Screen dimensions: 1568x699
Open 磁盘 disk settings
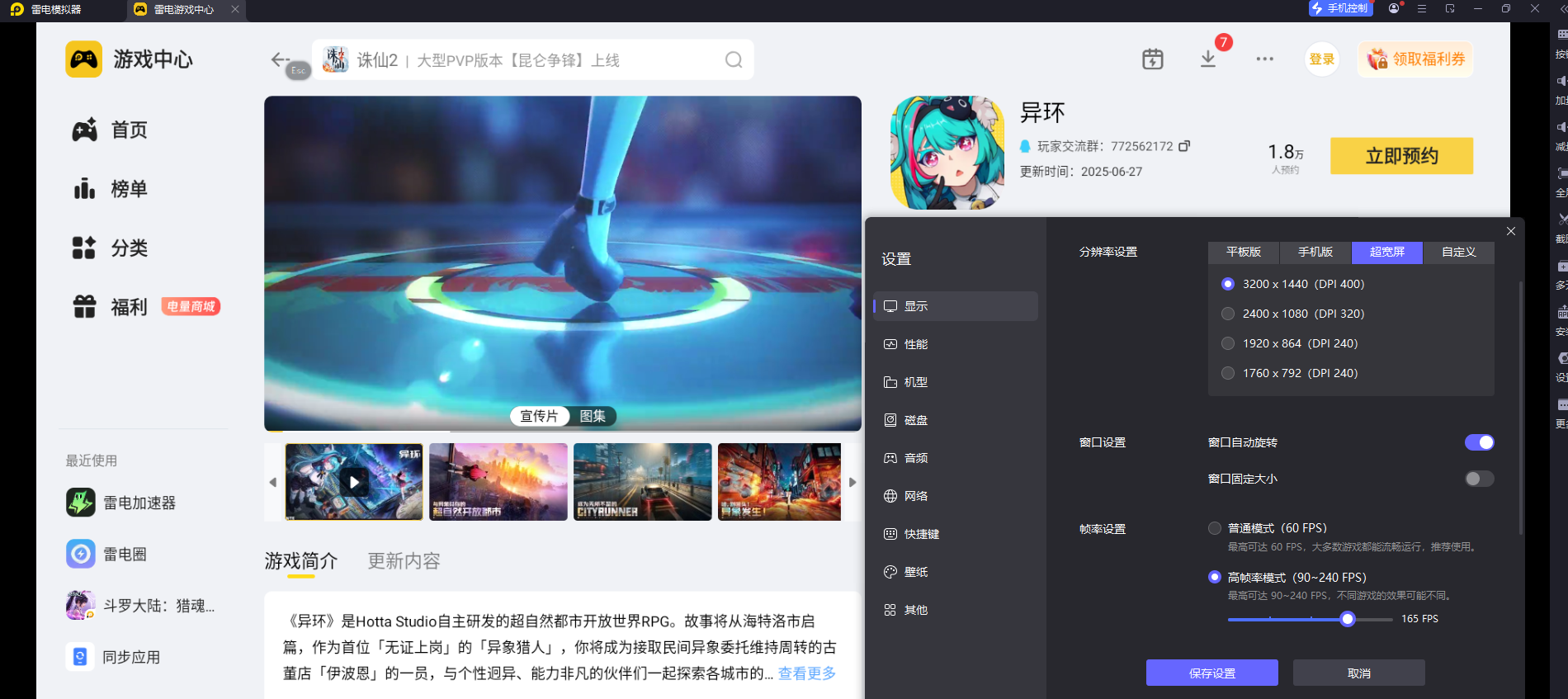956,420
